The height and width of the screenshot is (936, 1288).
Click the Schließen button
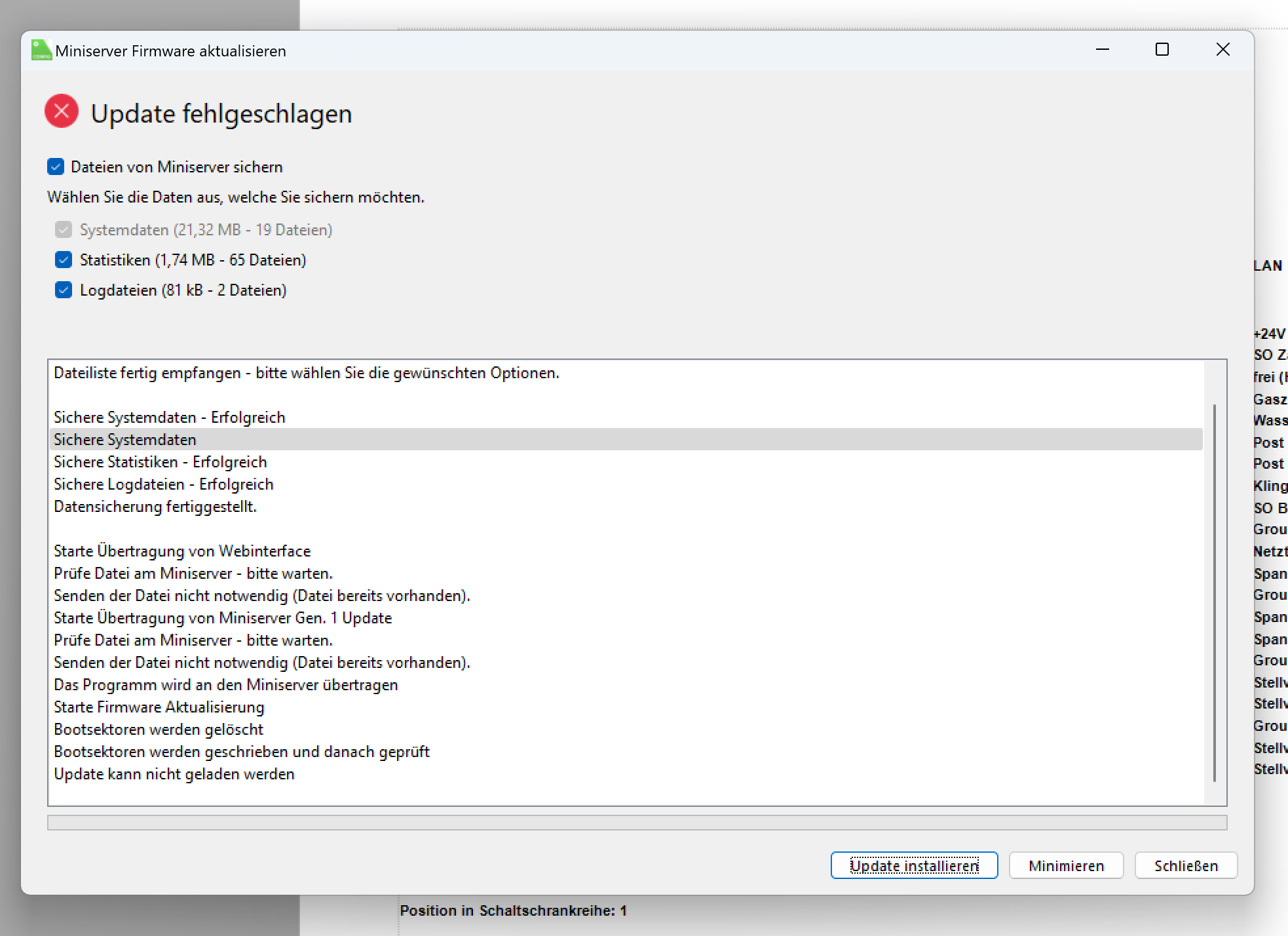1185,866
